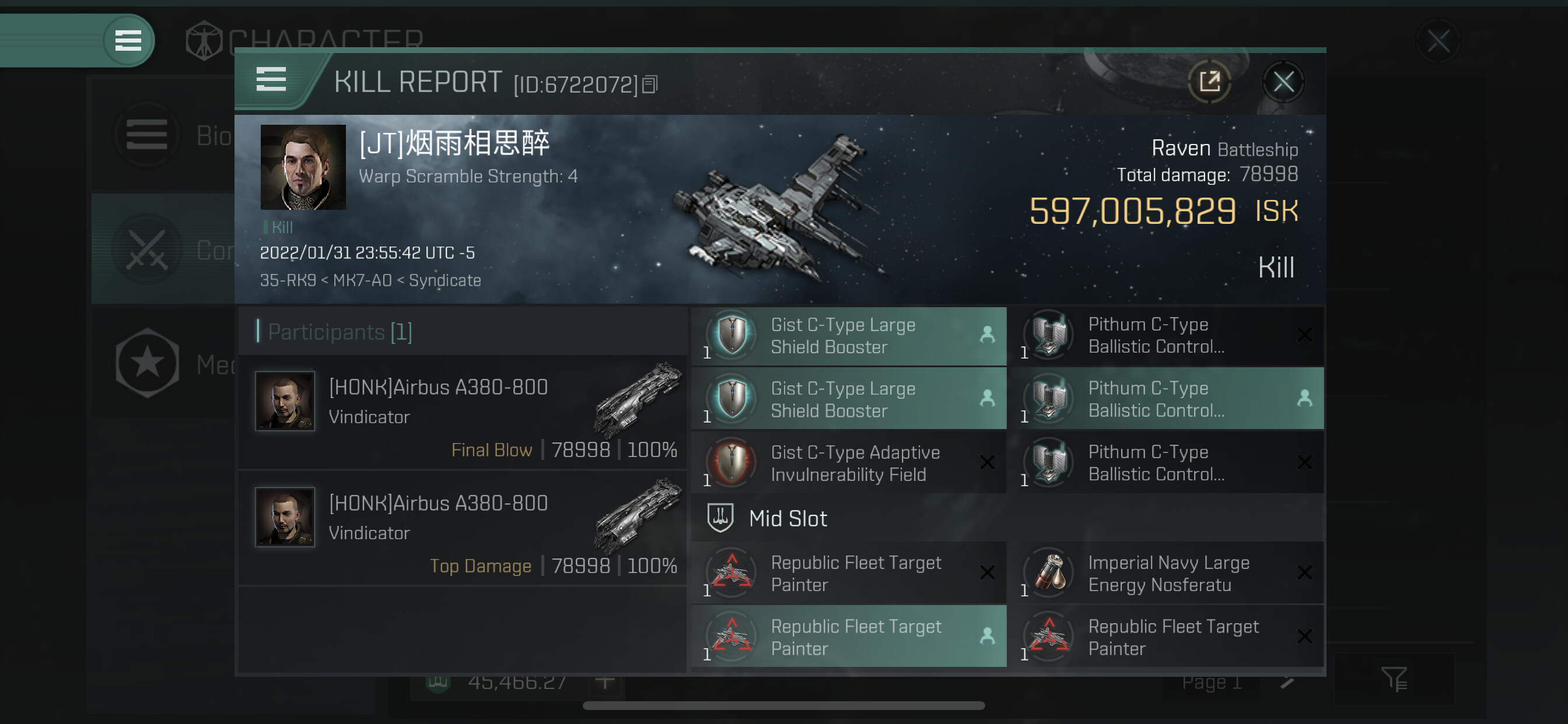Open the 35-RK9 system location link
Screen dimensions: 1568x724
coord(288,280)
